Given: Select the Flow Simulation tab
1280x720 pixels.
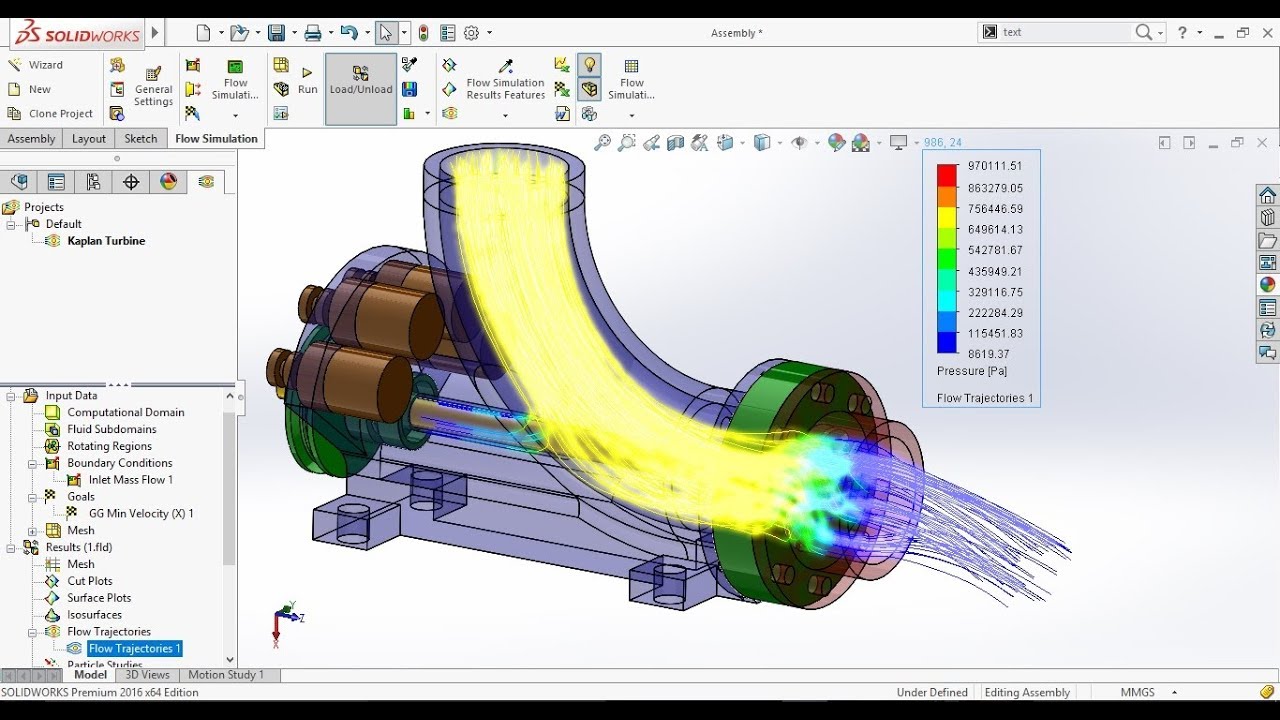Looking at the screenshot, I should (216, 139).
